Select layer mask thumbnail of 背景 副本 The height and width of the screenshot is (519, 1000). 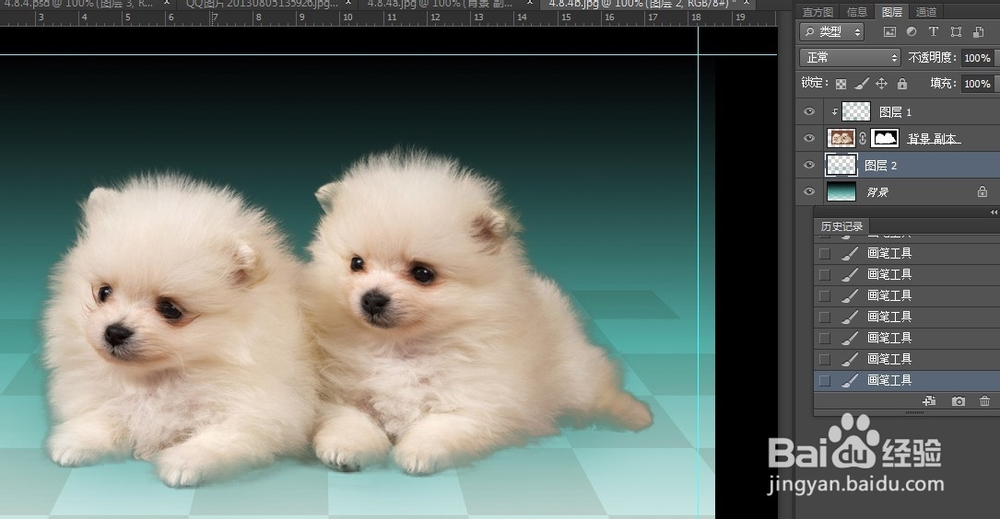click(885, 138)
